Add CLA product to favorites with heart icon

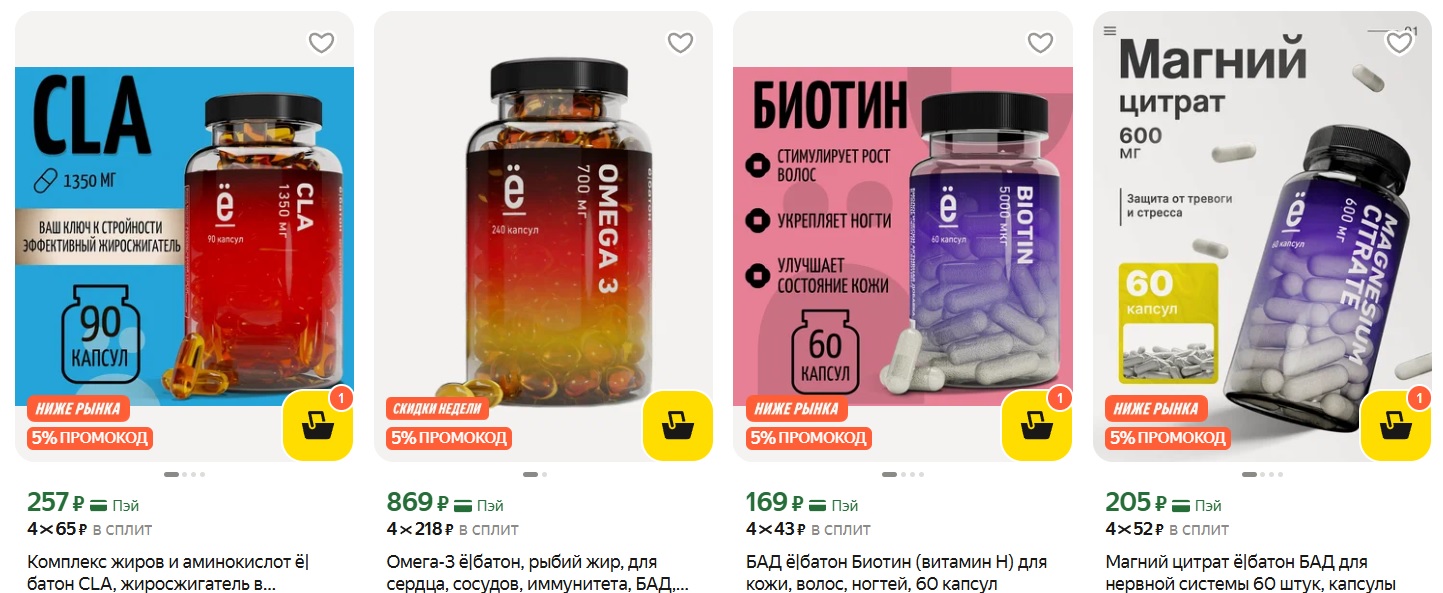pos(321,43)
